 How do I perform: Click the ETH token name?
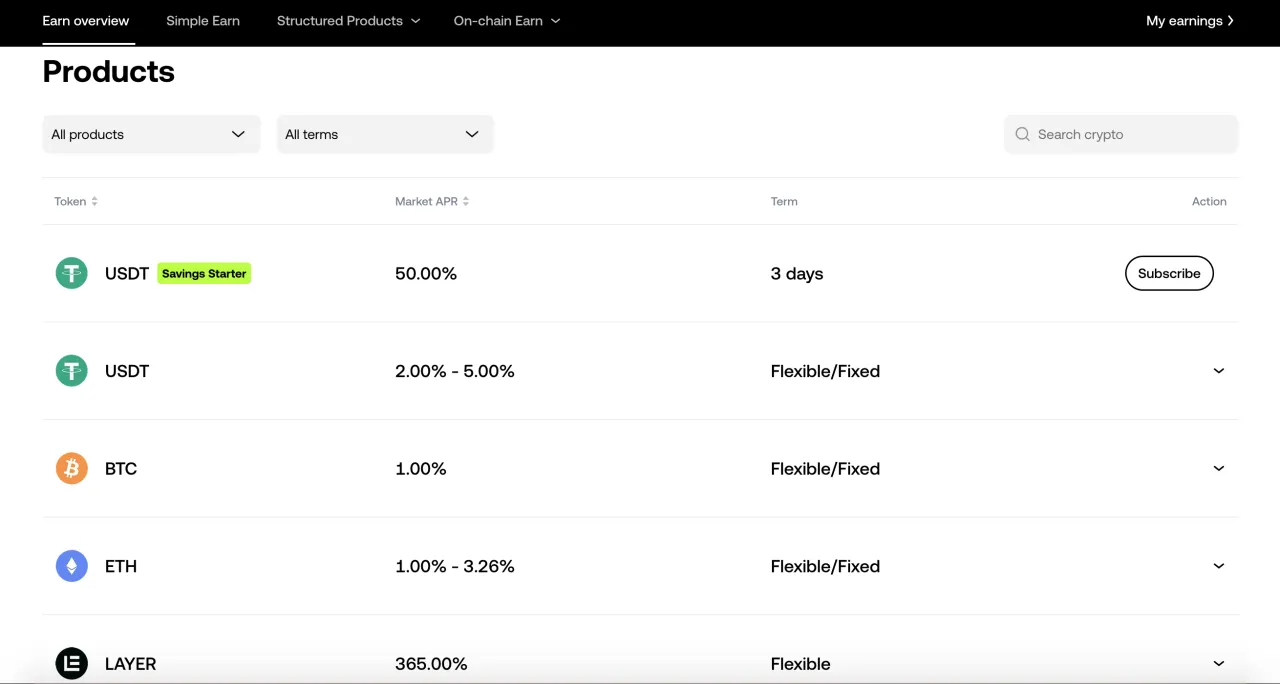[121, 566]
